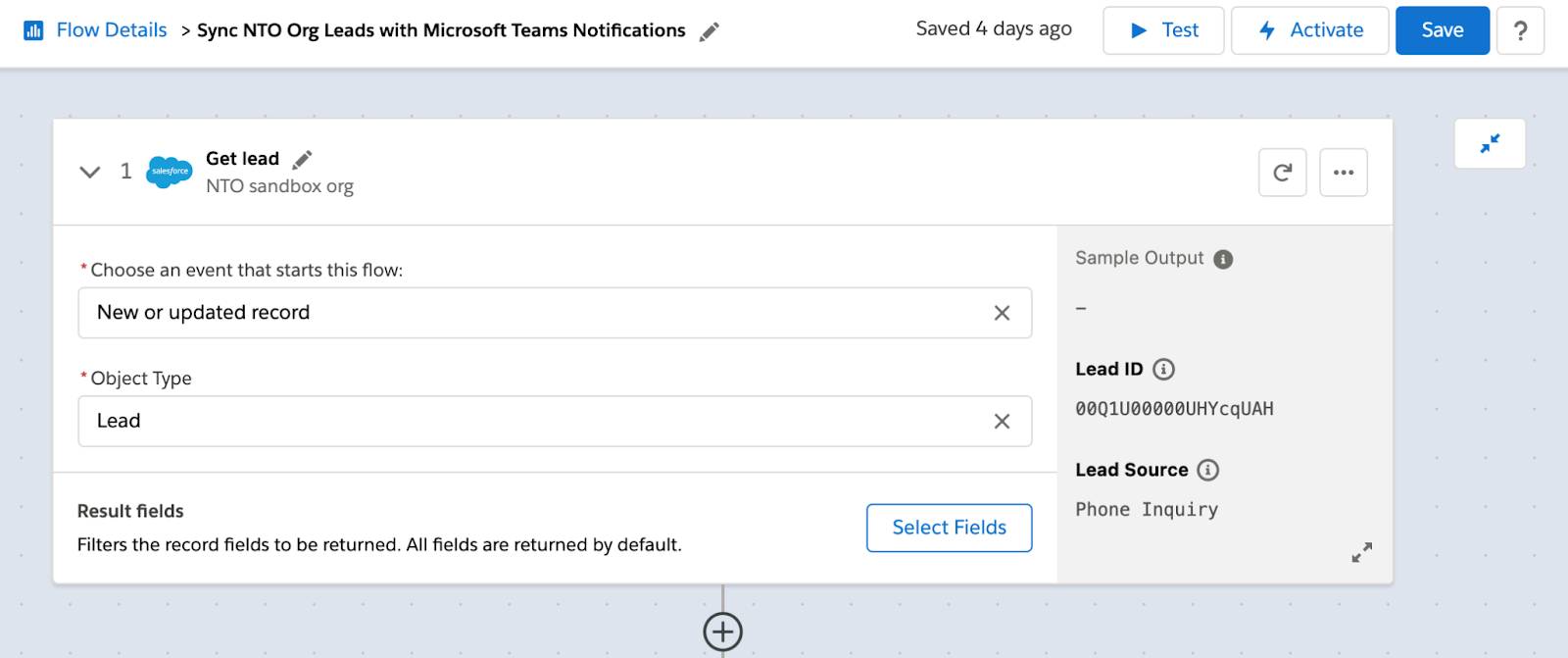The height and width of the screenshot is (658, 1568).
Task: Rename the Get lead step with pencil
Action: (x=303, y=159)
